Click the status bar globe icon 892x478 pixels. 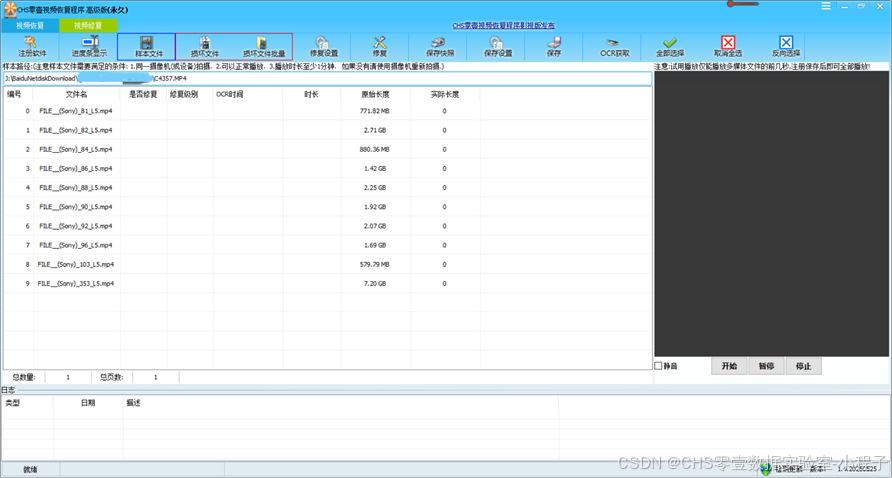766,469
